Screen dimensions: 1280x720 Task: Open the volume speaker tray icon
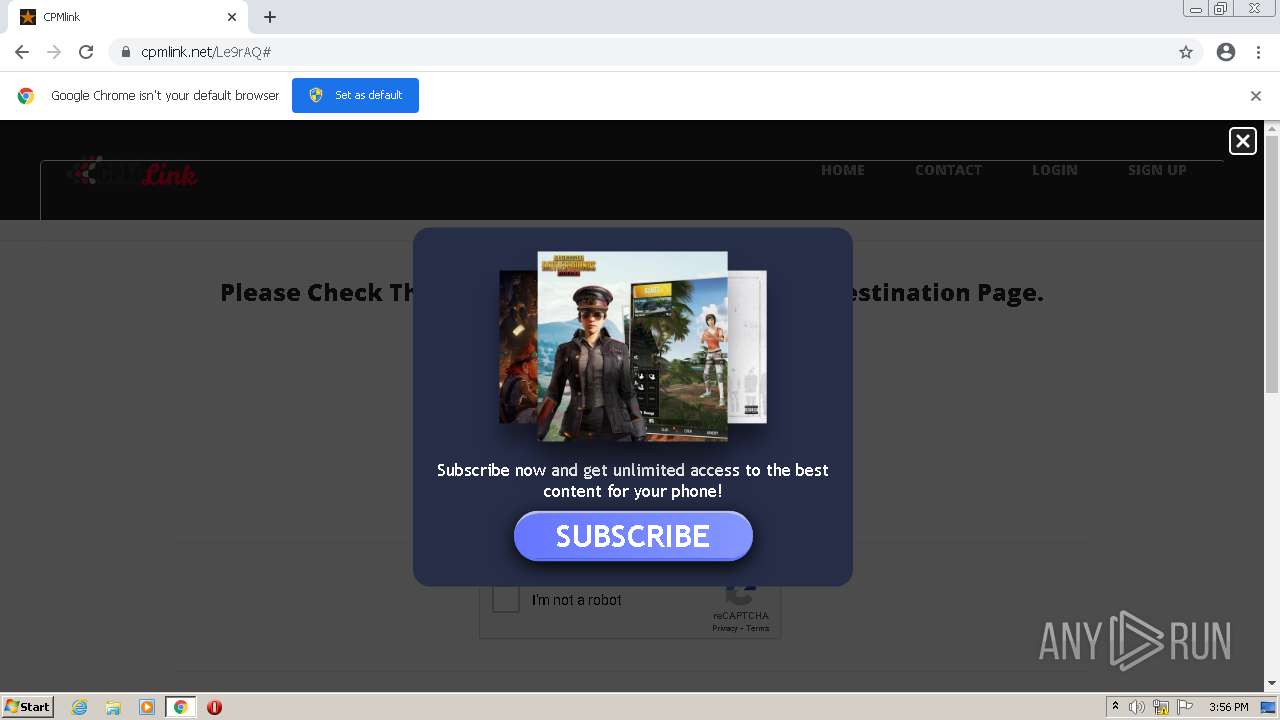point(1137,707)
